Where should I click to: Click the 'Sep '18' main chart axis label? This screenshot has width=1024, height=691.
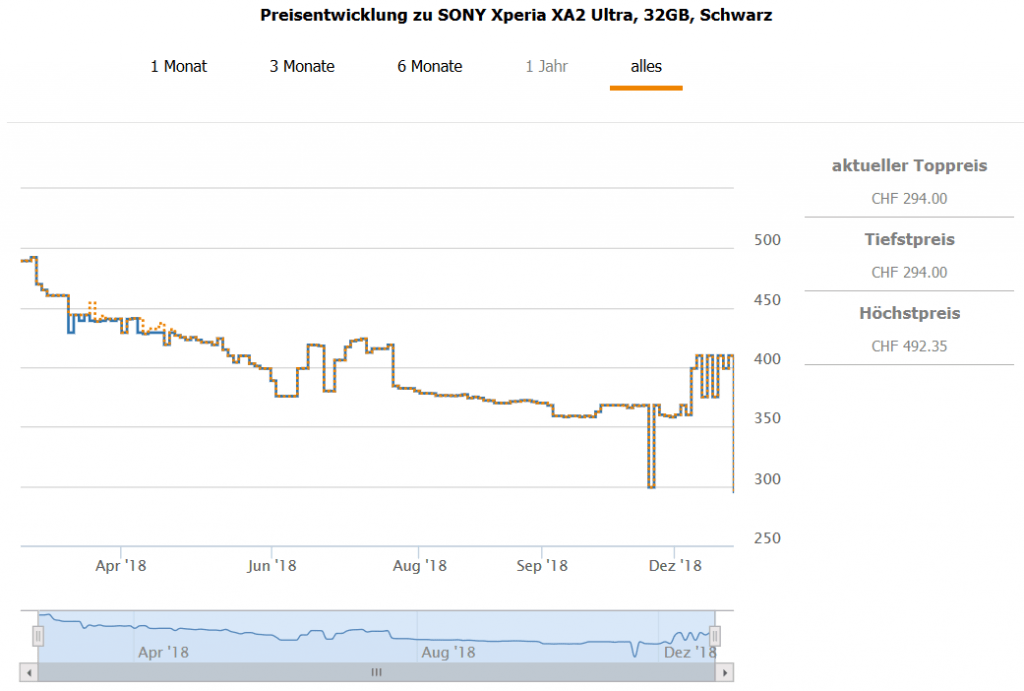(x=541, y=566)
